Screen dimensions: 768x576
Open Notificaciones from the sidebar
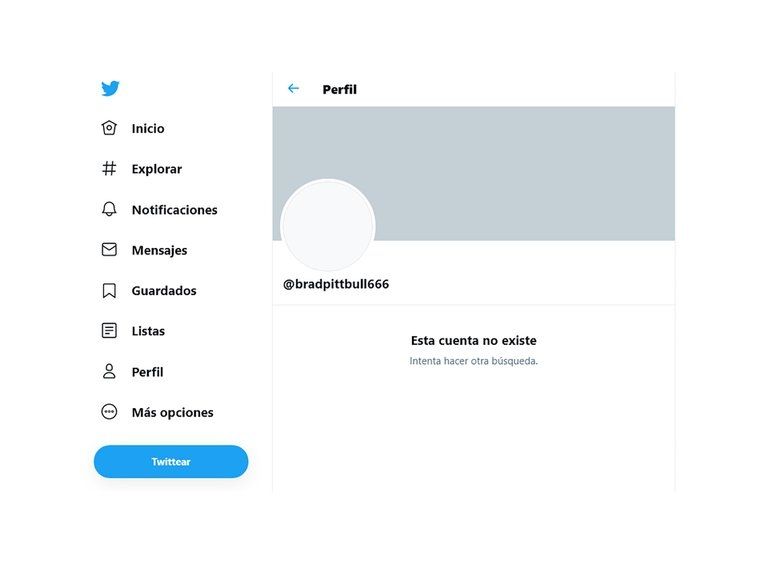pyautogui.click(x=174, y=210)
